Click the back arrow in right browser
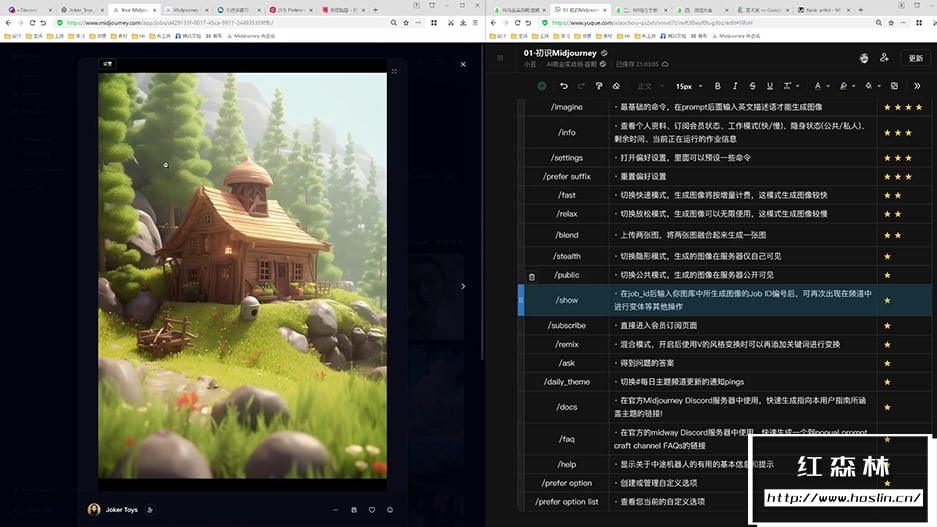The image size is (937, 527). 494,23
